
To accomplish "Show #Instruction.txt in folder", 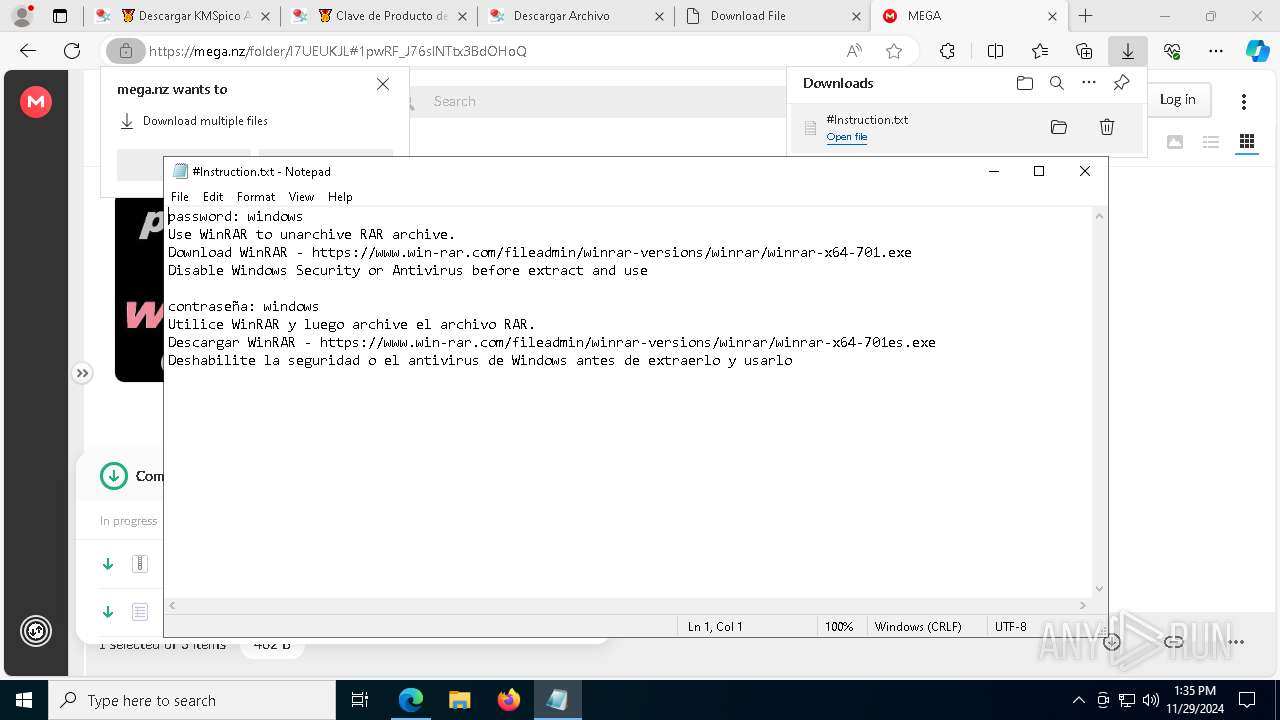I will (x=1059, y=127).
